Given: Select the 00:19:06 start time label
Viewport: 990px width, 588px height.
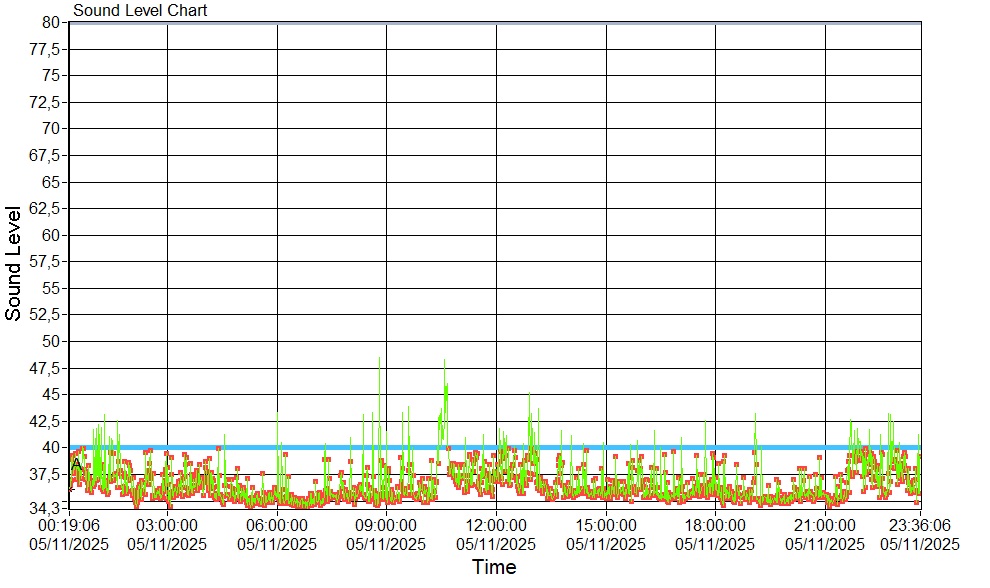Looking at the screenshot, I should pyautogui.click(x=68, y=525).
